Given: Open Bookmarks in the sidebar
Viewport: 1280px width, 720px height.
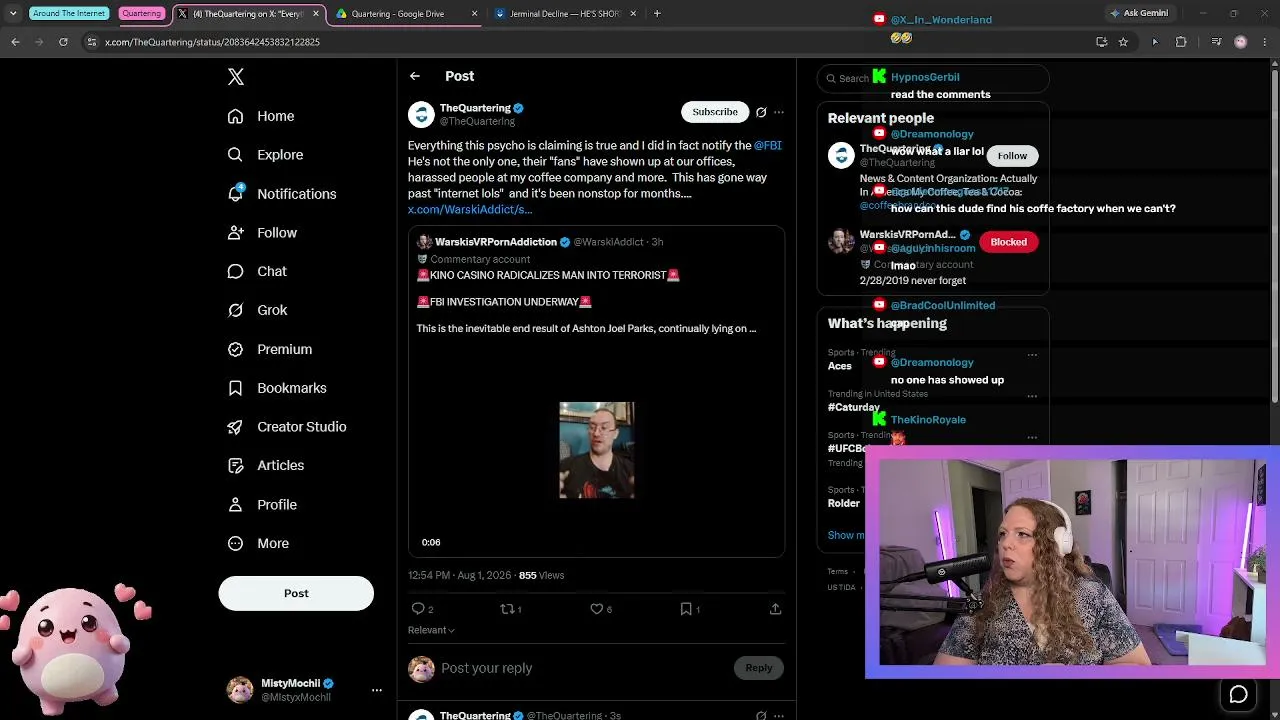Looking at the screenshot, I should click(x=277, y=388).
